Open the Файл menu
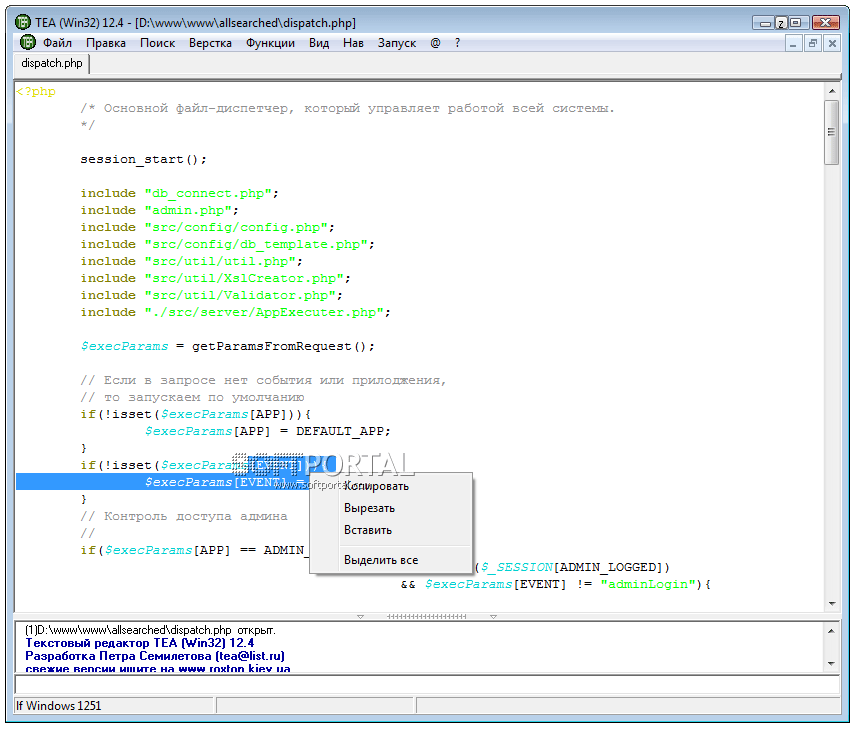The width and height of the screenshot is (856, 732). point(57,43)
